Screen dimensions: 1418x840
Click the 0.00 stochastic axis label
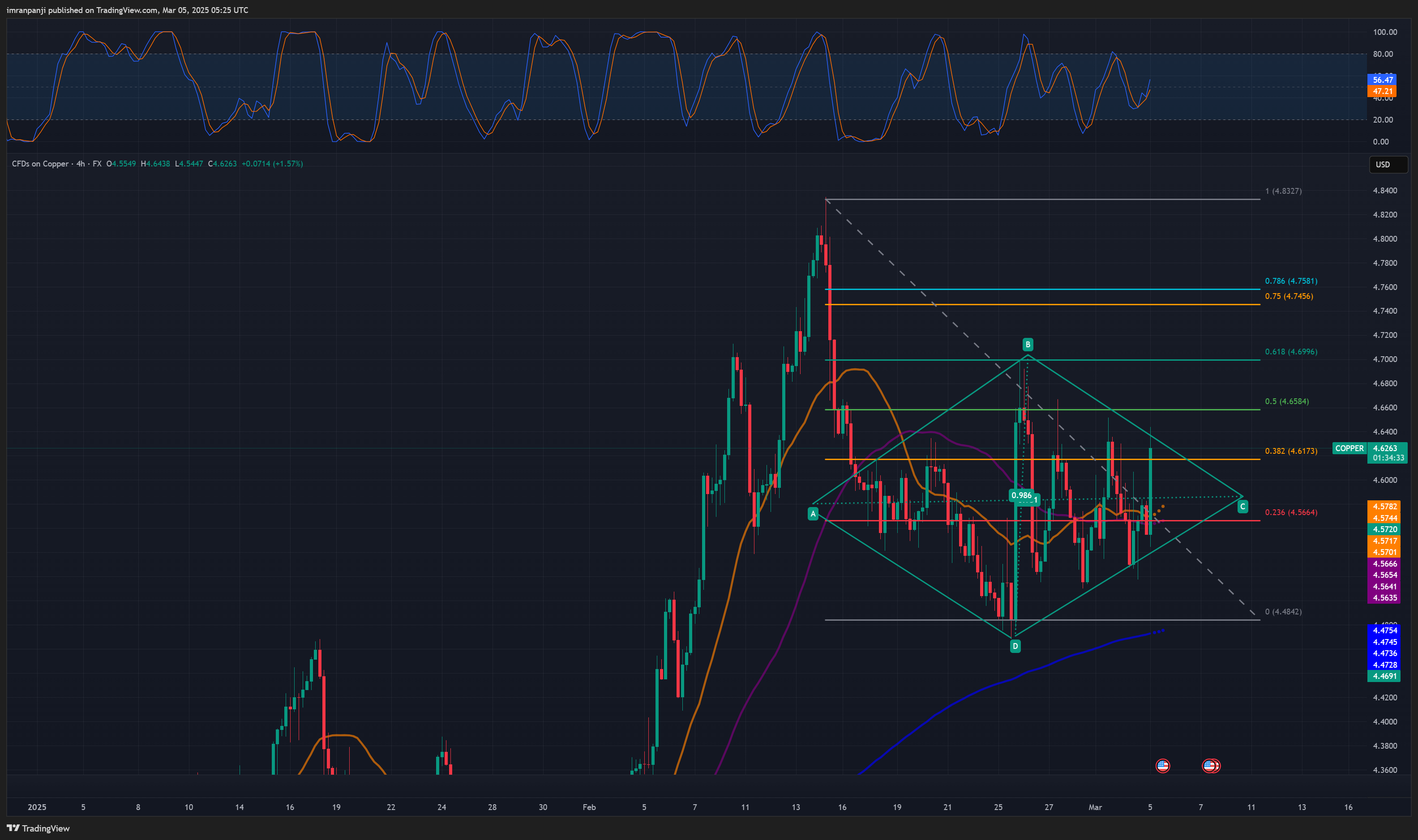pyautogui.click(x=1381, y=142)
